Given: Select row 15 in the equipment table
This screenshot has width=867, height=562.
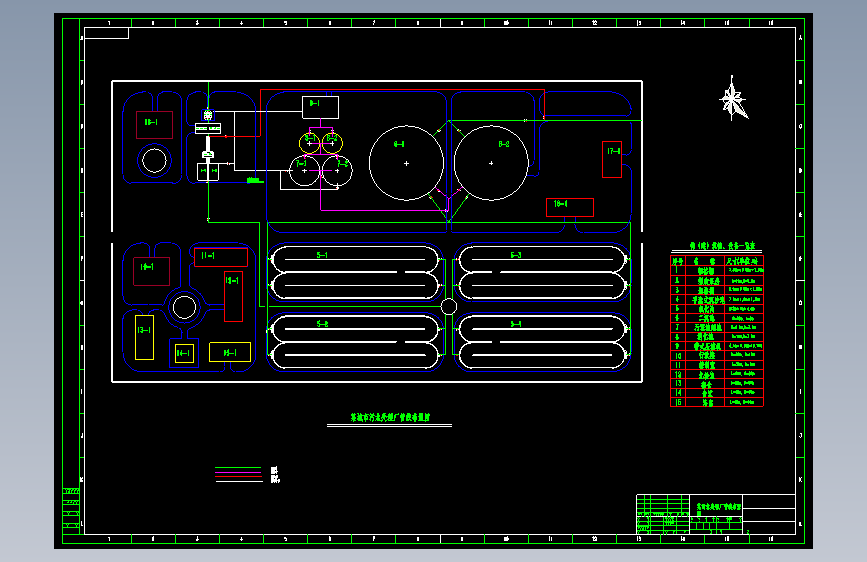Looking at the screenshot, I should click(717, 402).
